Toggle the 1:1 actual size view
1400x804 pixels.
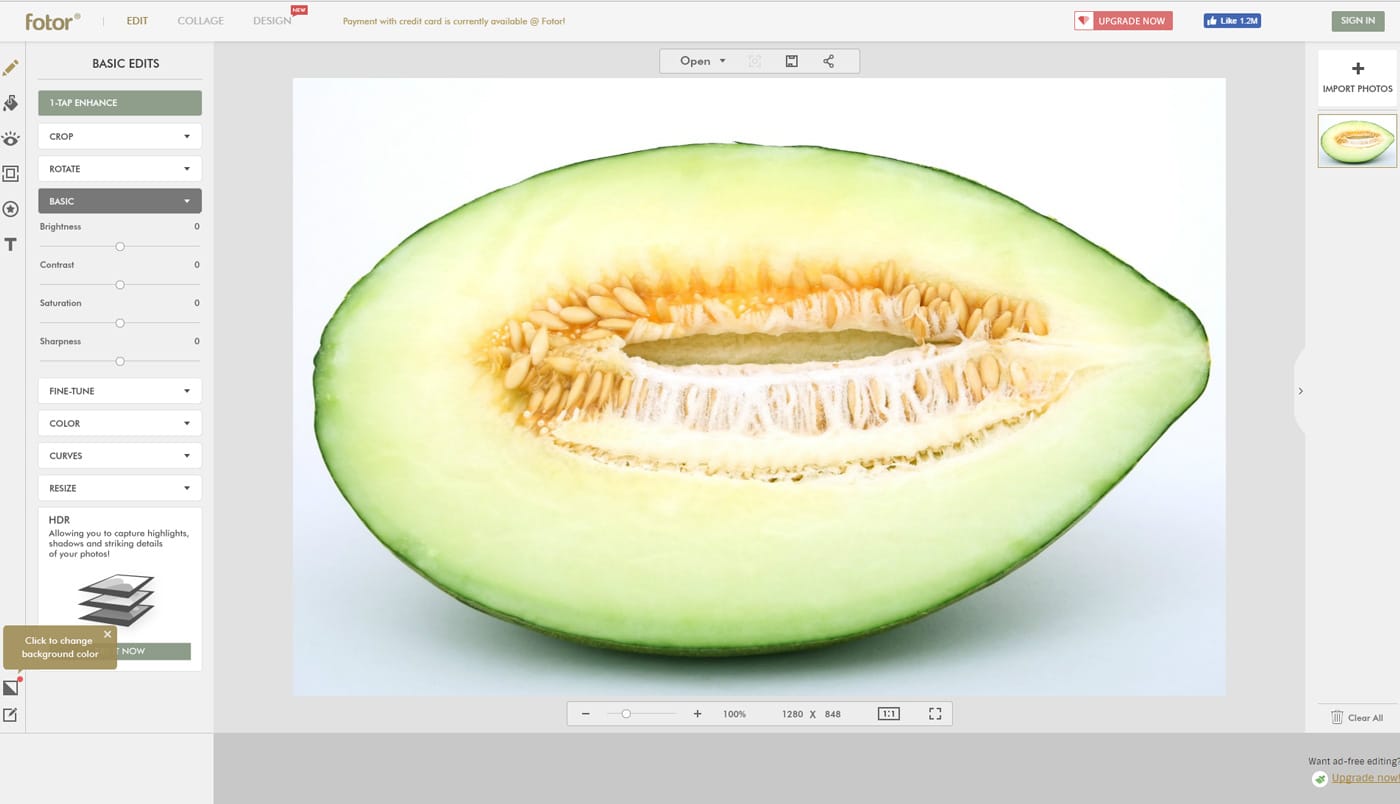[888, 714]
